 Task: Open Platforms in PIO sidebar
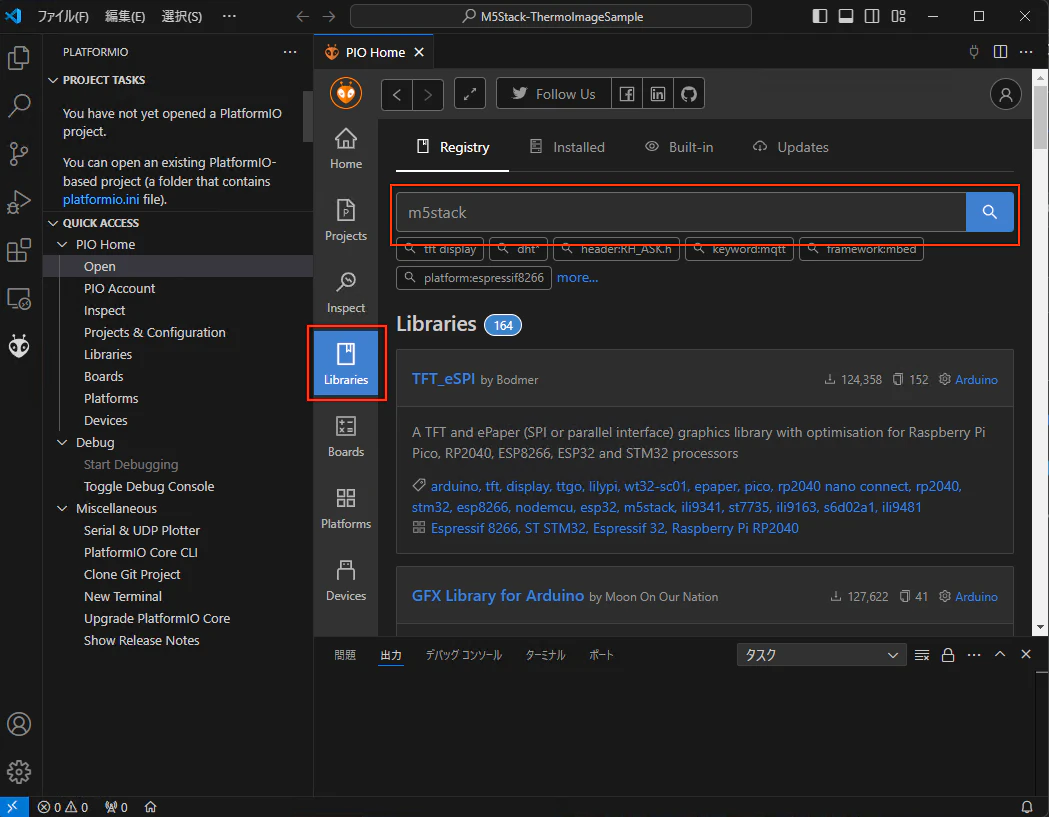(x=346, y=508)
